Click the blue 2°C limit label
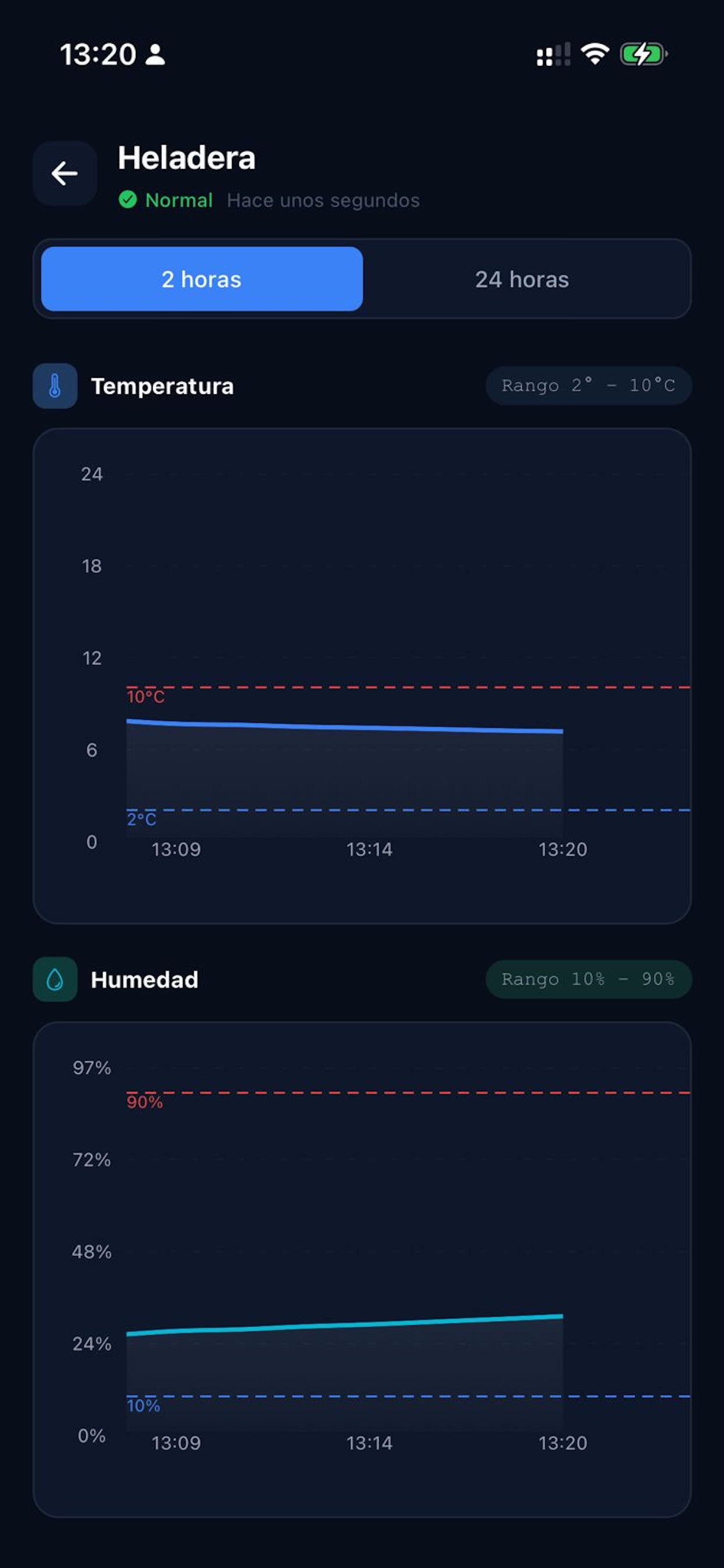 [x=141, y=820]
